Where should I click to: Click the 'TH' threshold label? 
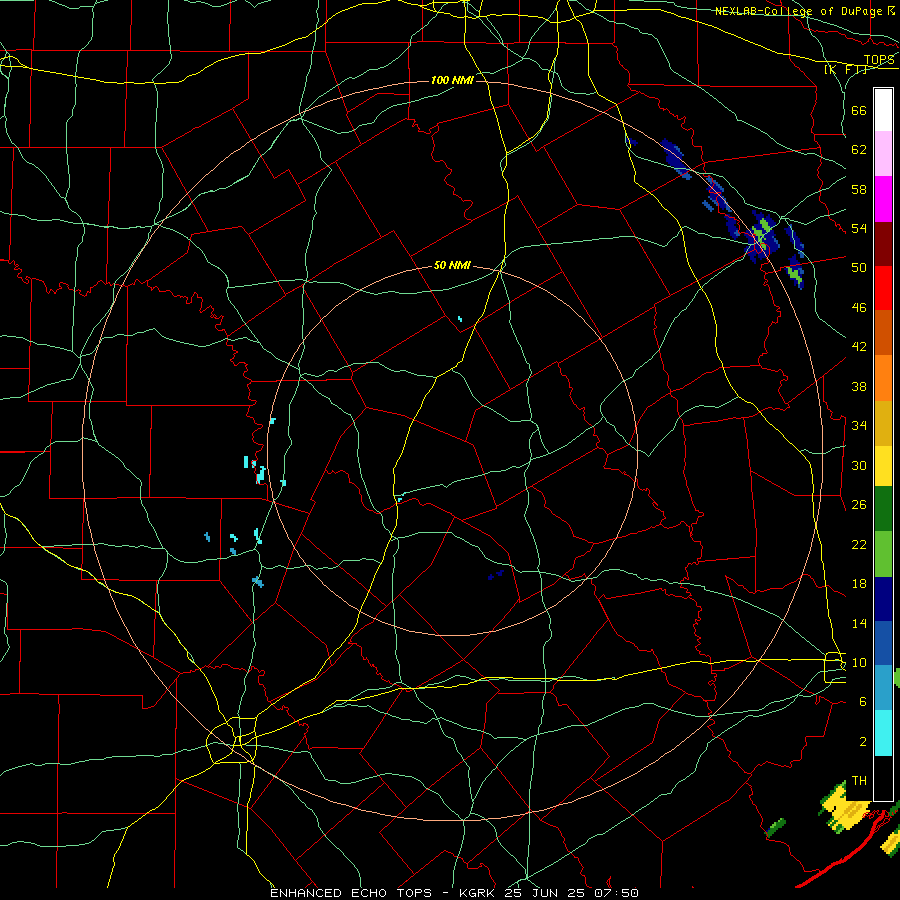point(859,781)
